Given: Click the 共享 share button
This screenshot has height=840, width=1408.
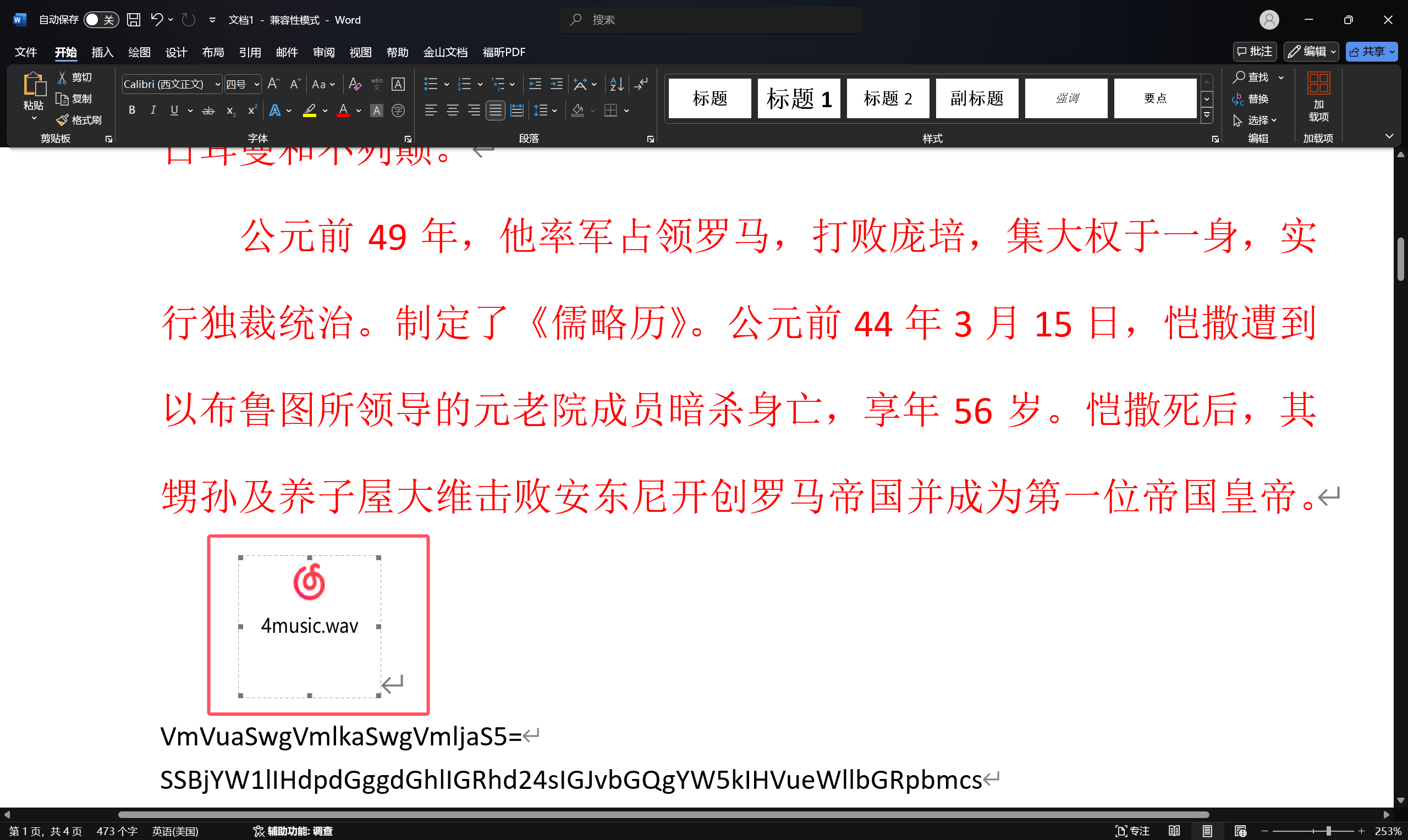Looking at the screenshot, I should 1372,52.
